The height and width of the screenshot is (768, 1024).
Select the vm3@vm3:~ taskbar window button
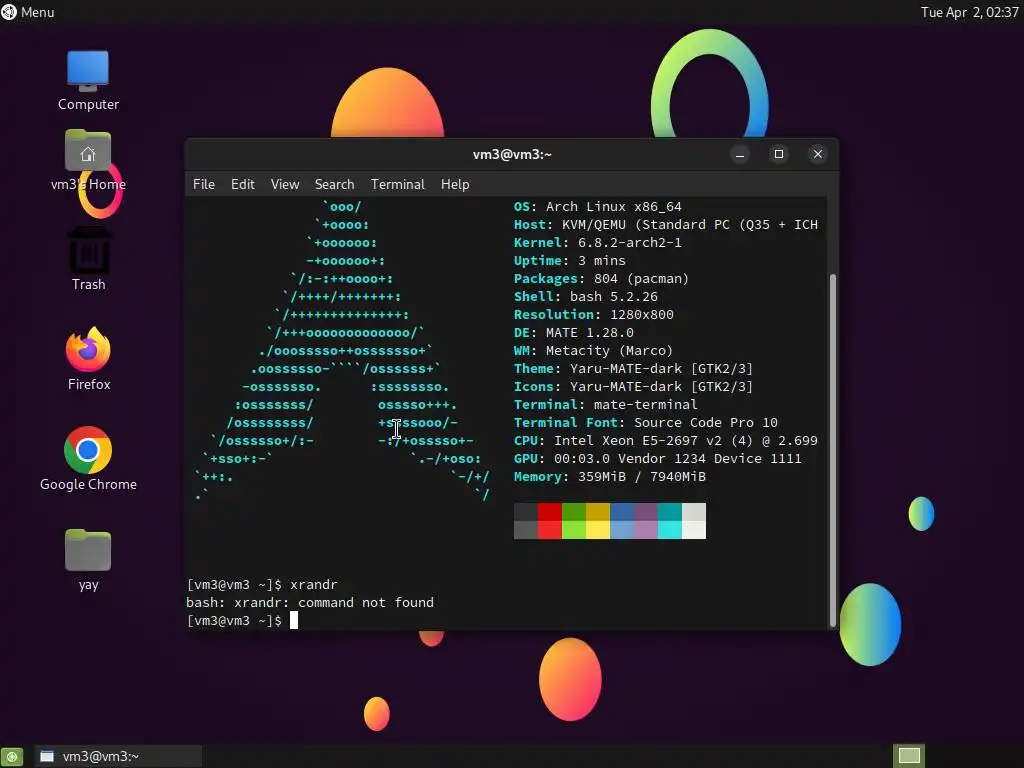118,756
